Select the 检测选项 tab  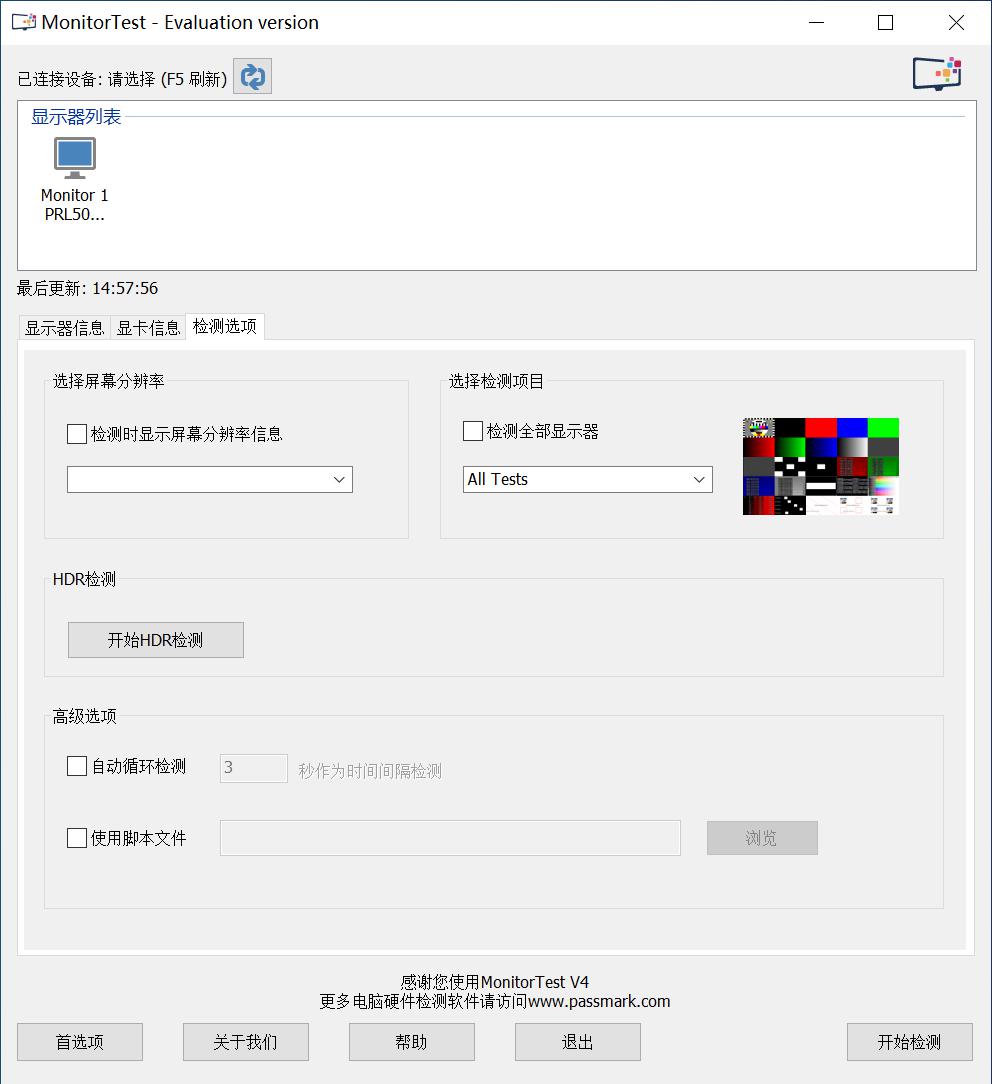coord(224,326)
